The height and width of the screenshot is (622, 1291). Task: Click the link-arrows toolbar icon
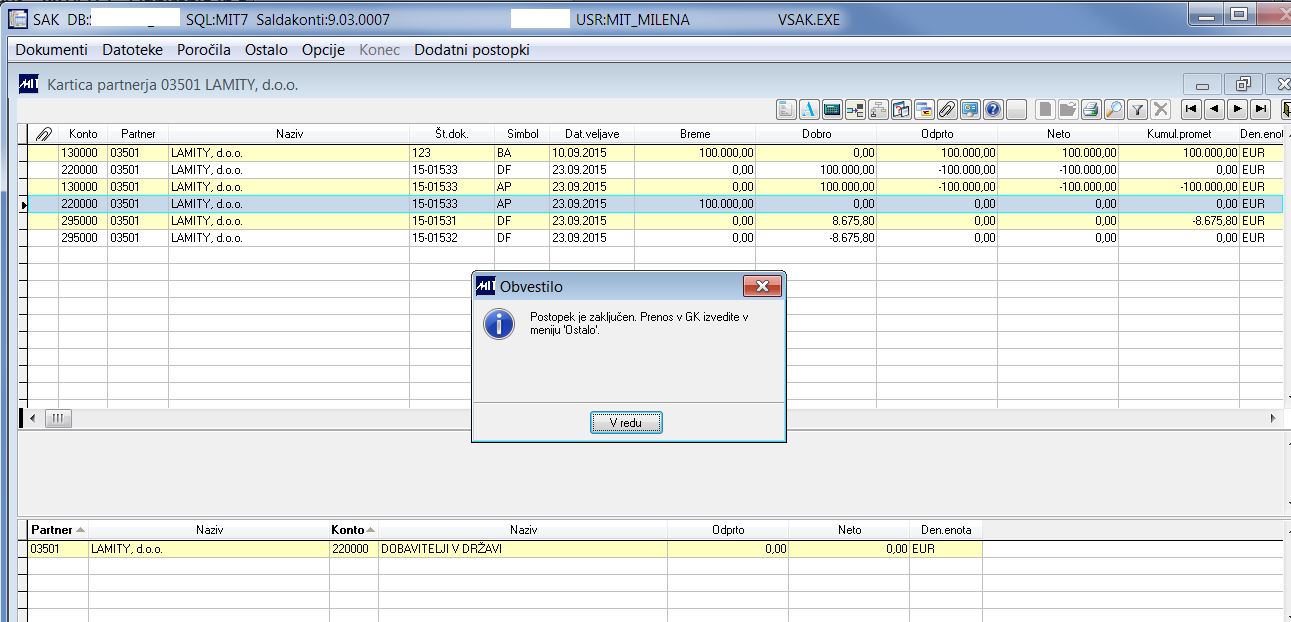coord(855,109)
